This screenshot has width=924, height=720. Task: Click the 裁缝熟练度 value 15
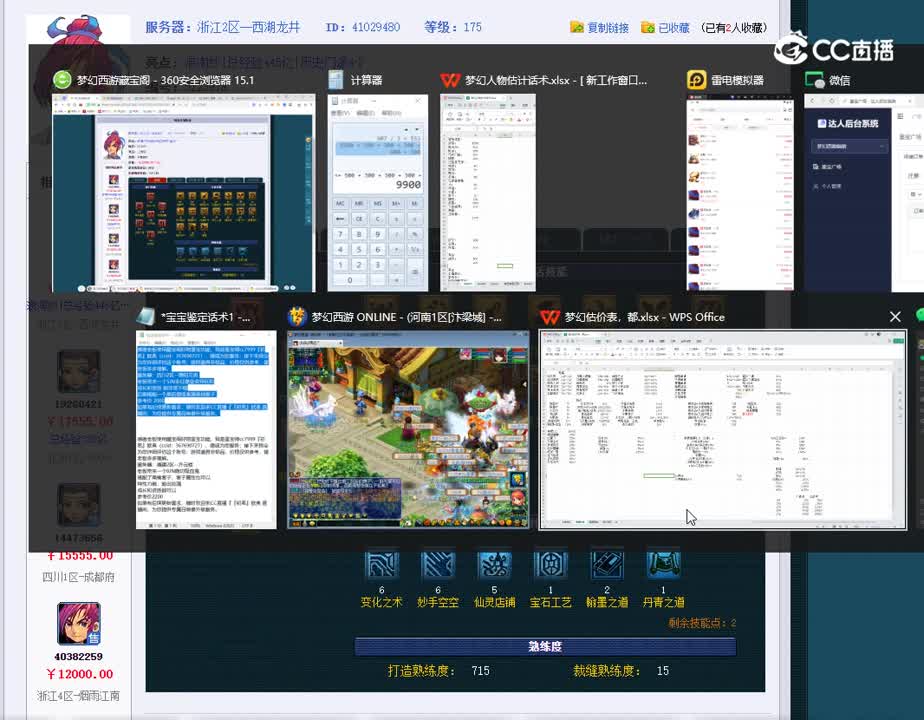(662, 671)
